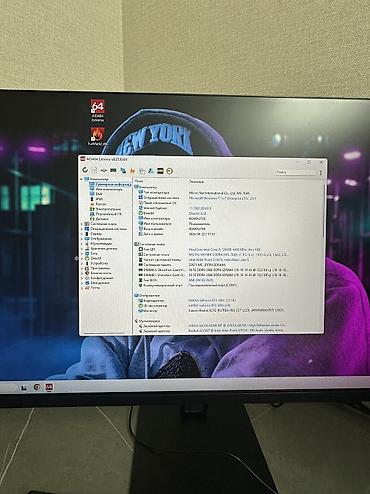Launch the flame System Stability Test icon
The width and height of the screenshot is (370, 494).
tap(132, 171)
